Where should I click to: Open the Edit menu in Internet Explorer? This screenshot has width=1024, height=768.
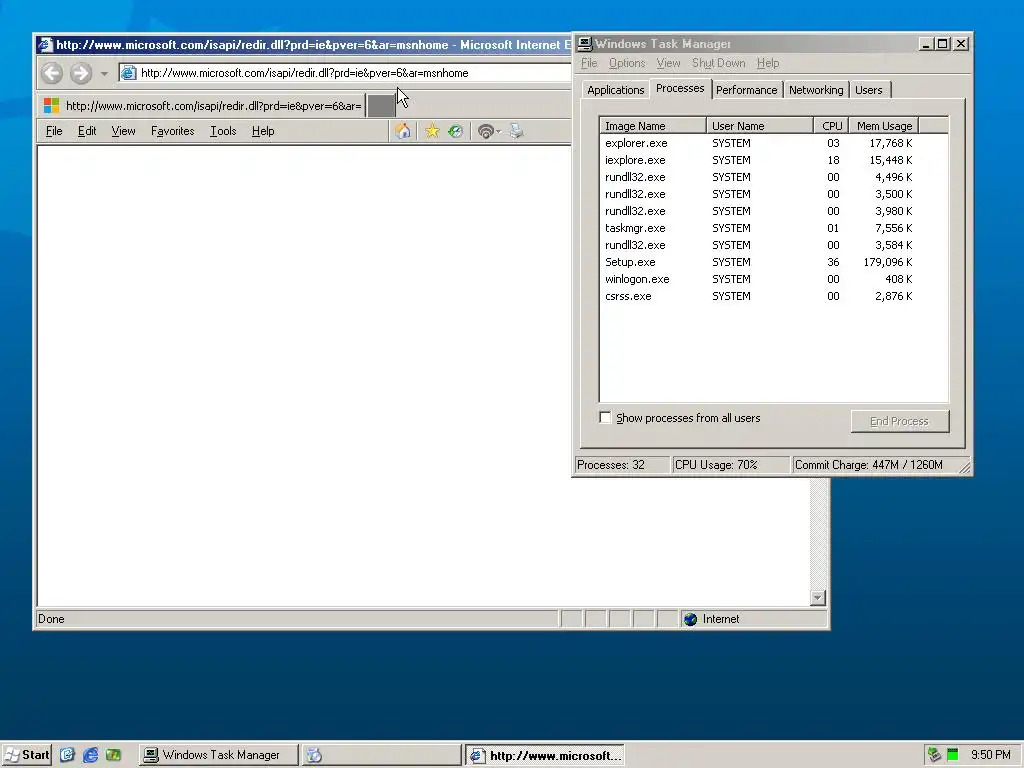tap(87, 131)
